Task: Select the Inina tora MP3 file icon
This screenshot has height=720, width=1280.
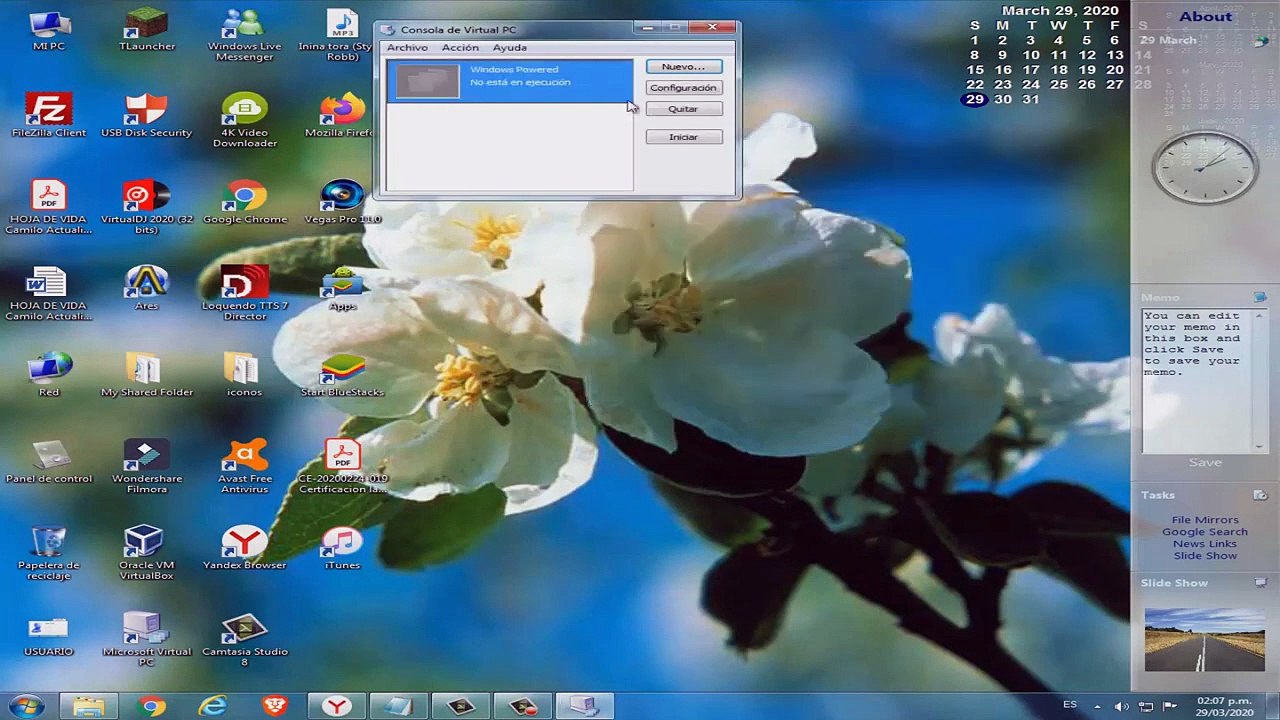Action: click(x=342, y=36)
